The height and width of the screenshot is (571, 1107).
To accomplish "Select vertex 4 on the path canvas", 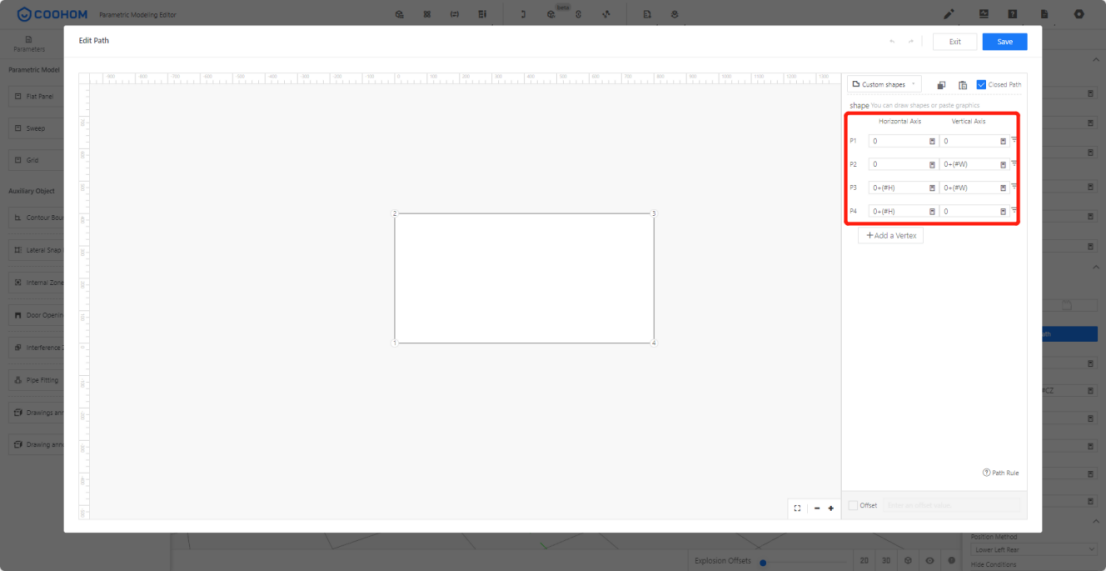I will [x=654, y=343].
